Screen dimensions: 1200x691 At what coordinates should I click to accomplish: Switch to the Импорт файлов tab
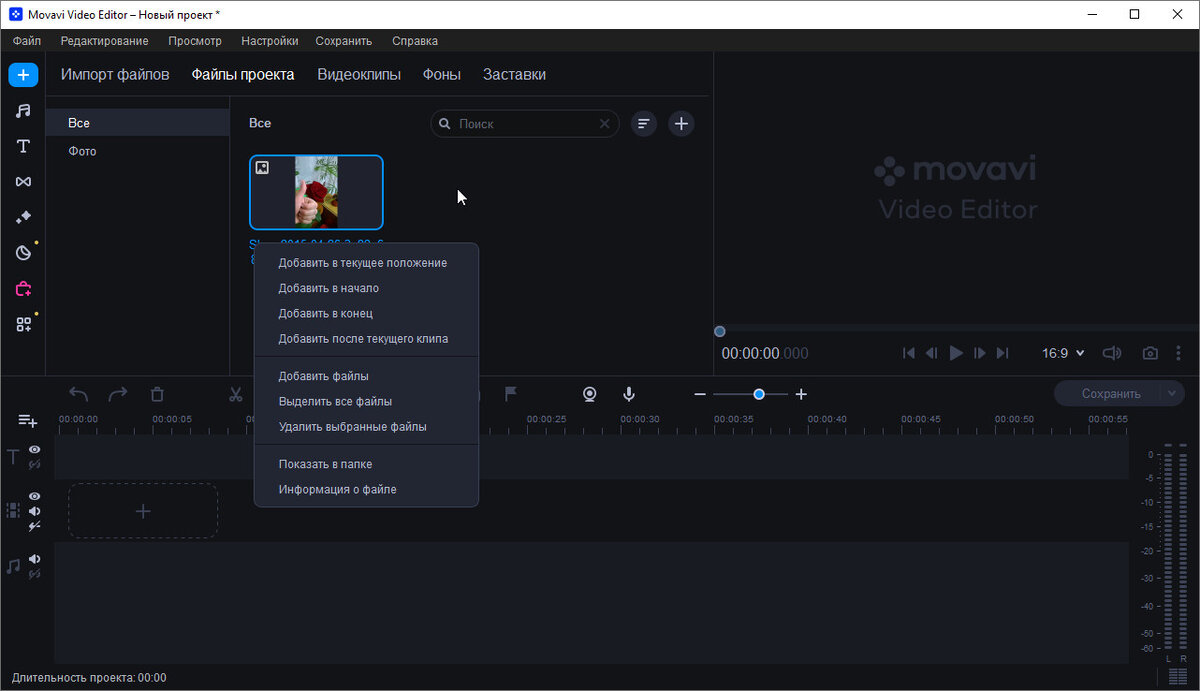[115, 75]
